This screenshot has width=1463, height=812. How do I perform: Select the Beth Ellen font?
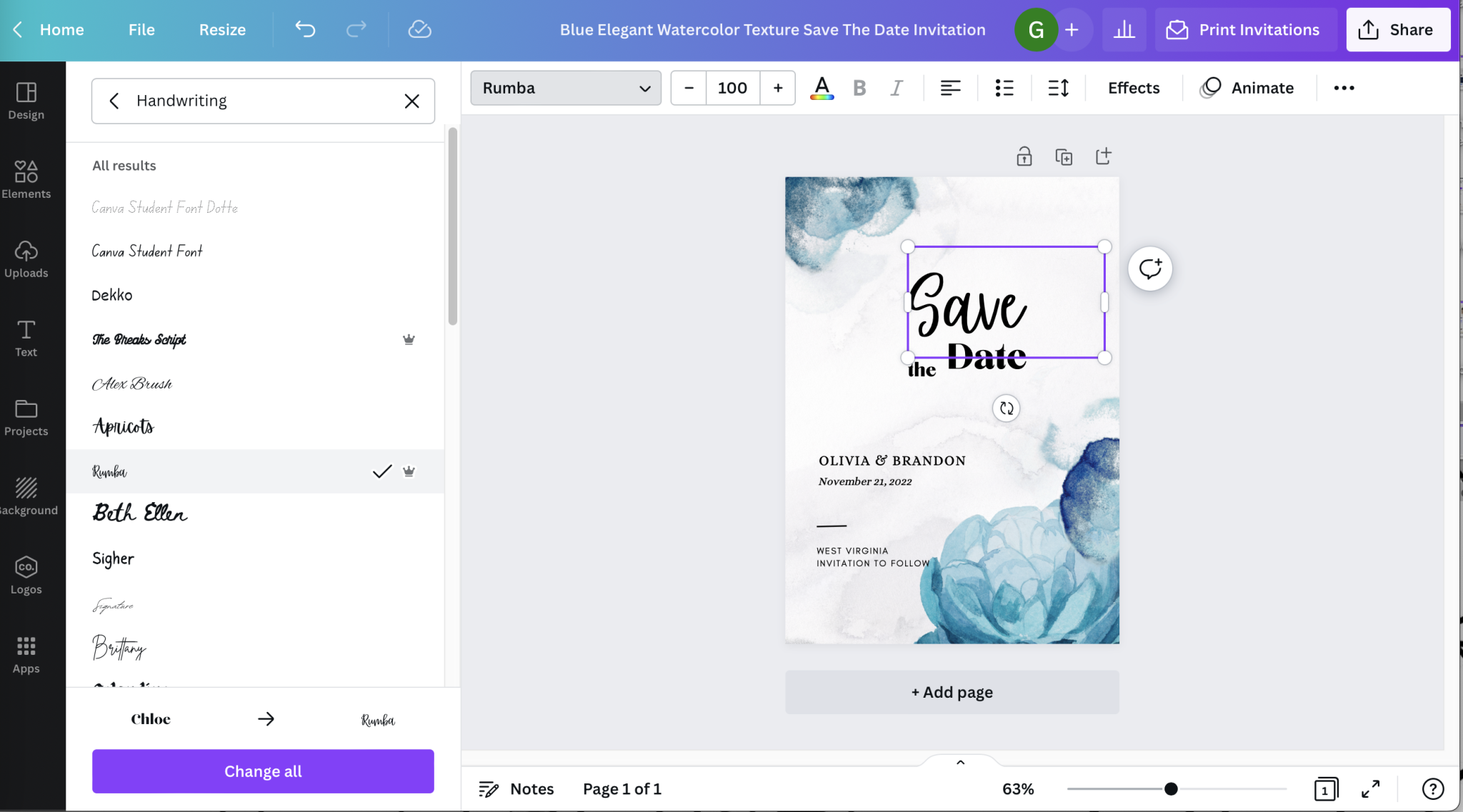140,513
